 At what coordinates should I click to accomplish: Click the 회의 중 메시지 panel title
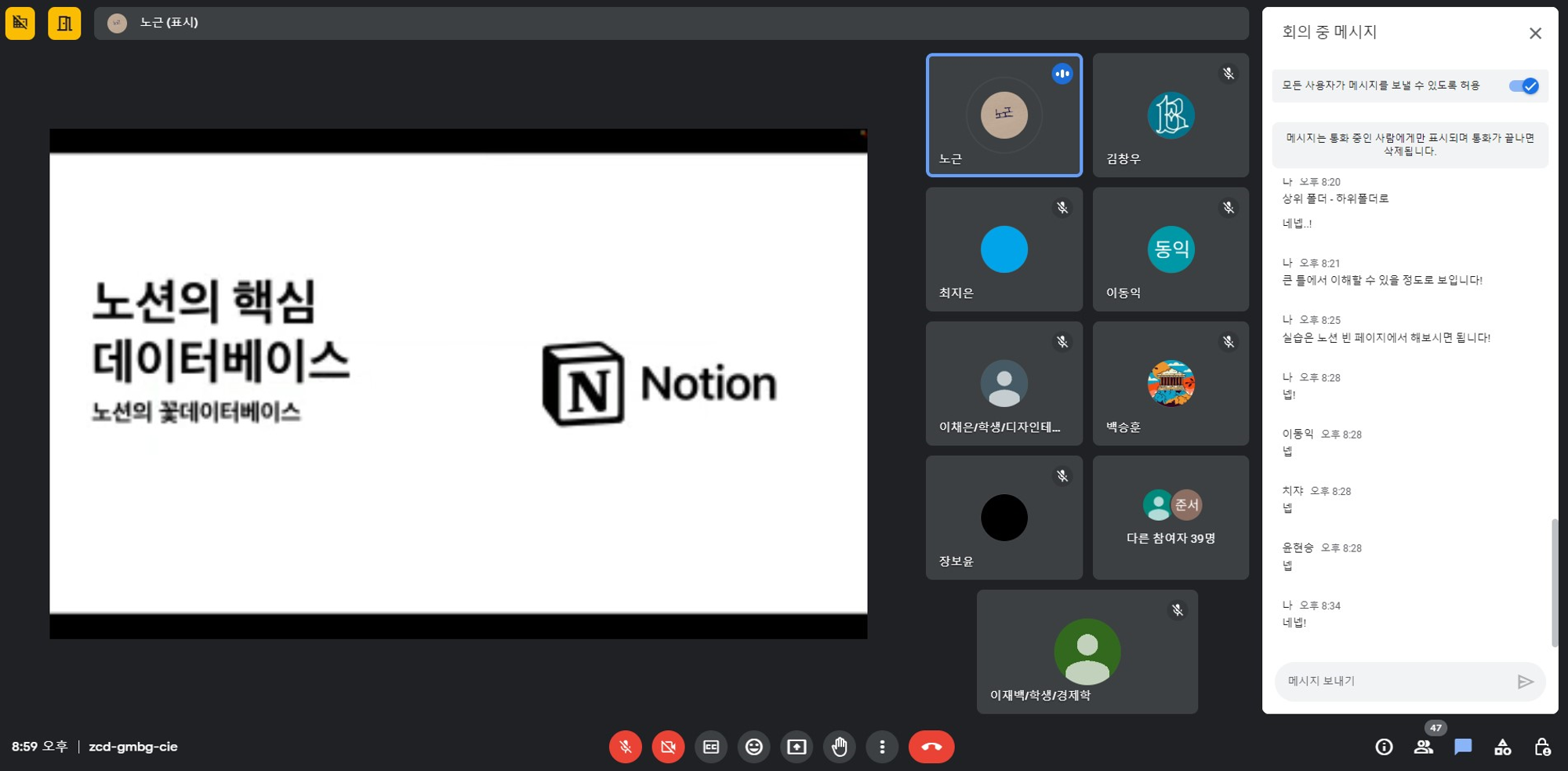tap(1330, 32)
